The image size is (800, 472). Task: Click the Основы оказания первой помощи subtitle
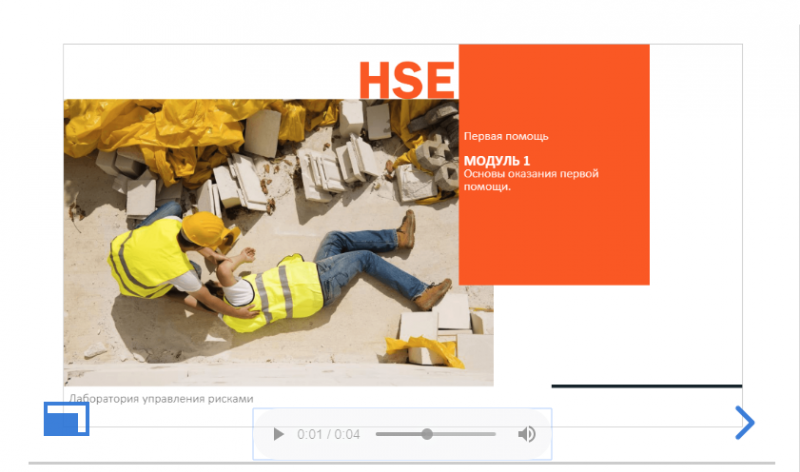[x=530, y=180]
